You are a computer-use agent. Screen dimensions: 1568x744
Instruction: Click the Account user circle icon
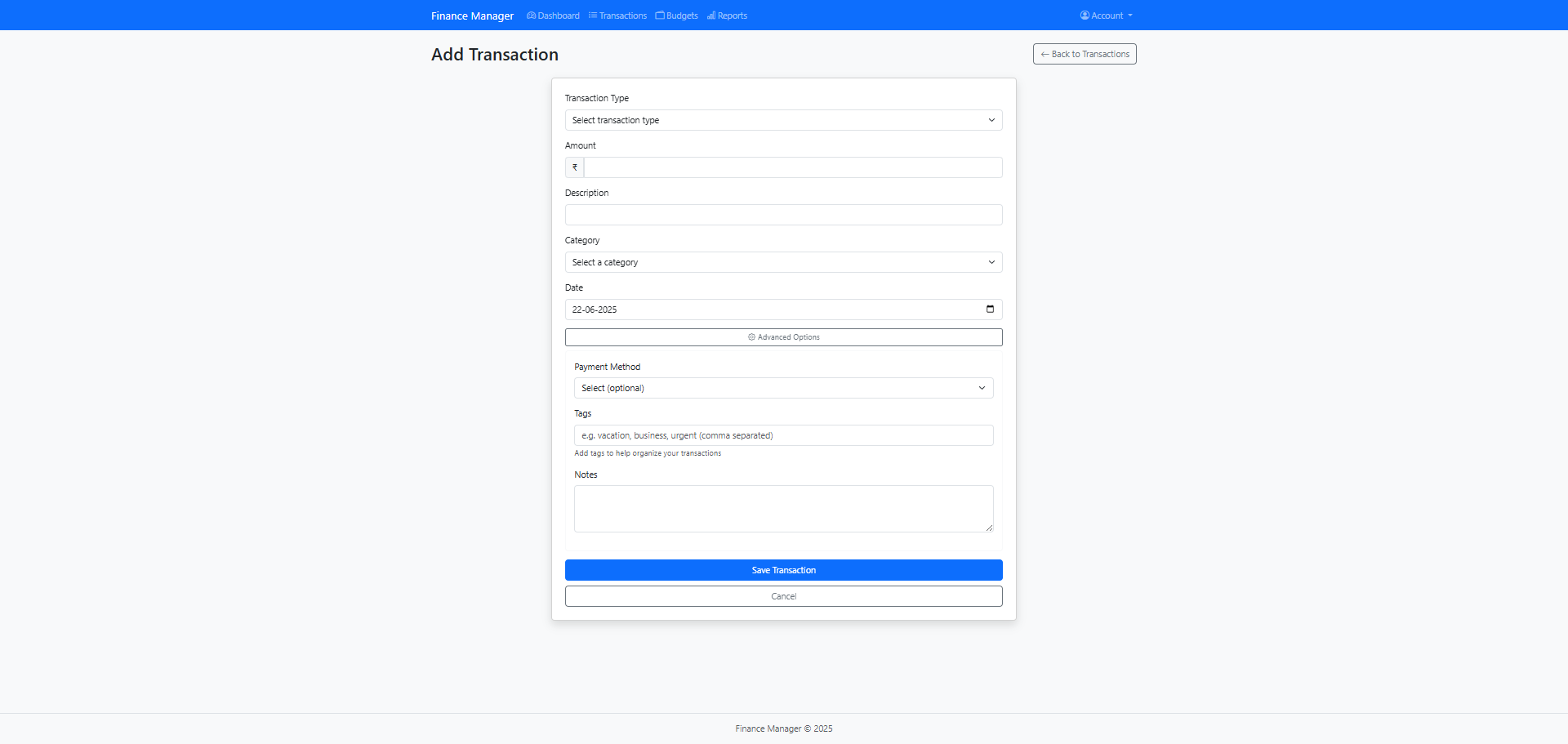tap(1085, 16)
